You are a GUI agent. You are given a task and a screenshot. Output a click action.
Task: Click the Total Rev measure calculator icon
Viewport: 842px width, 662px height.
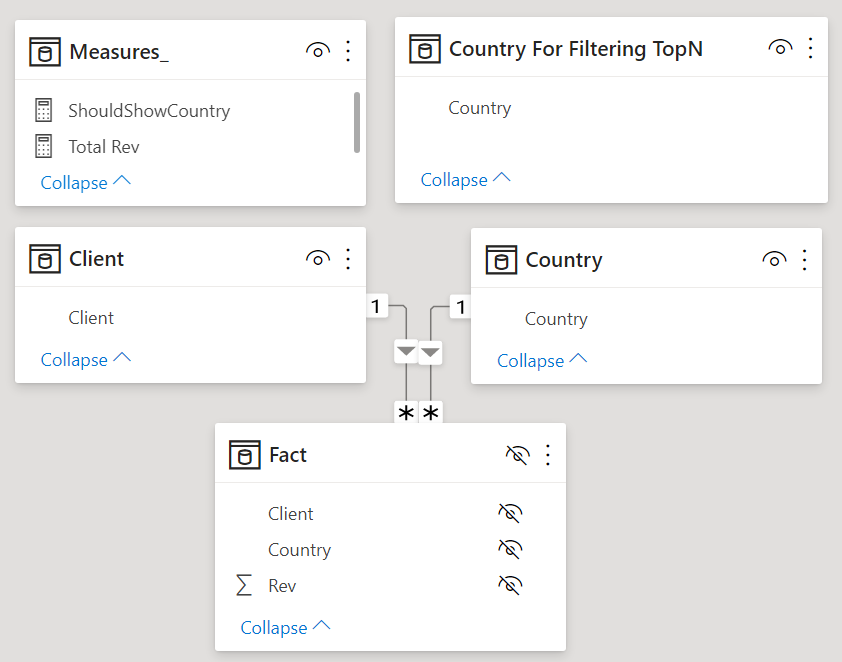pyautogui.click(x=43, y=146)
